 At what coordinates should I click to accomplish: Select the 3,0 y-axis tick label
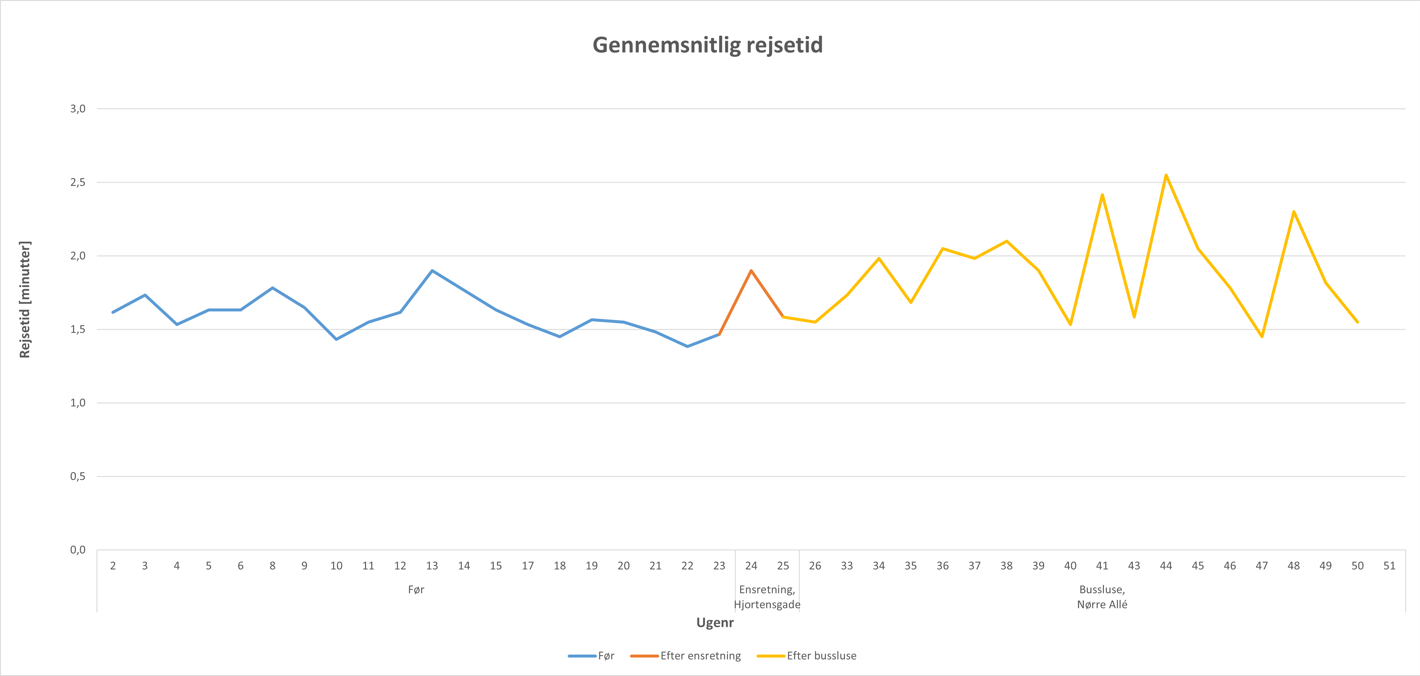77,109
